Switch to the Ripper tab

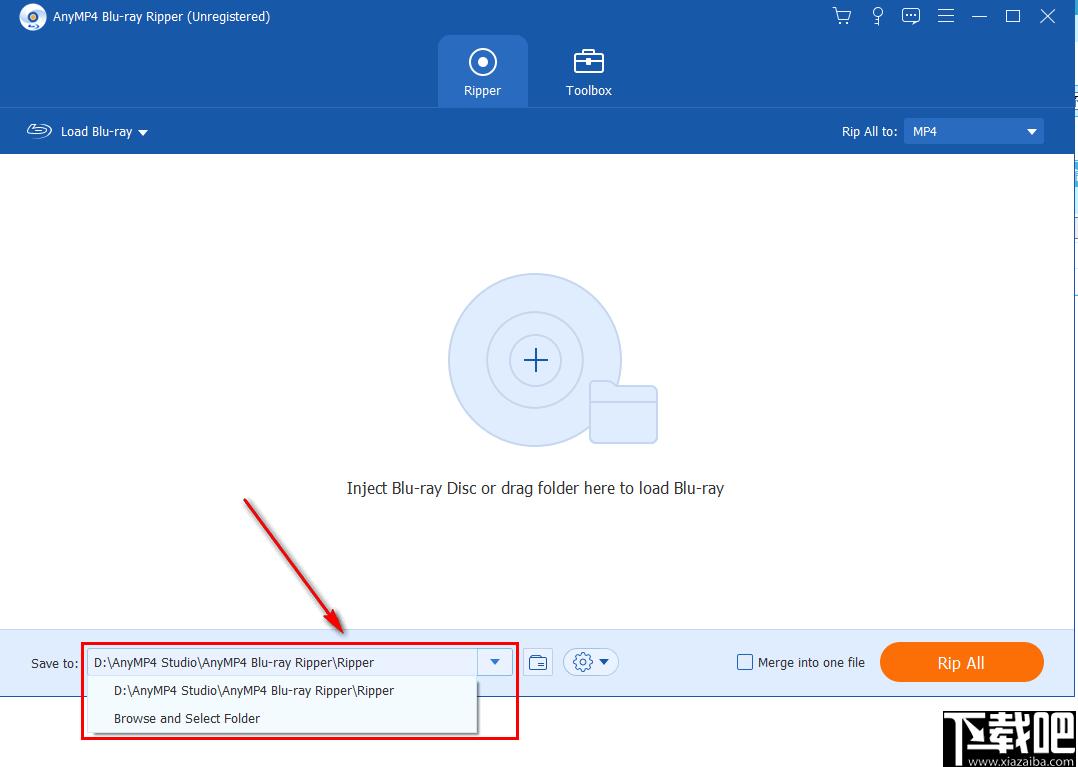(x=483, y=71)
